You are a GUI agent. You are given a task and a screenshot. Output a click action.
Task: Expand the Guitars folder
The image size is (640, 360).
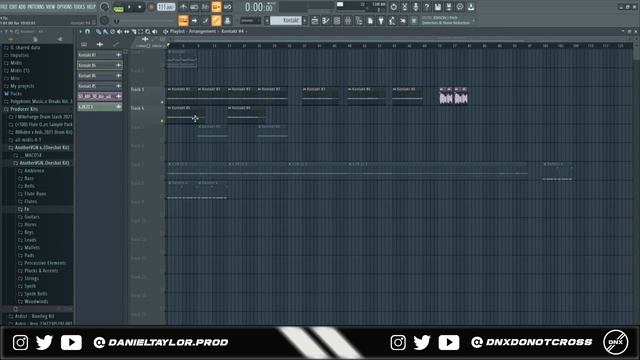31,217
